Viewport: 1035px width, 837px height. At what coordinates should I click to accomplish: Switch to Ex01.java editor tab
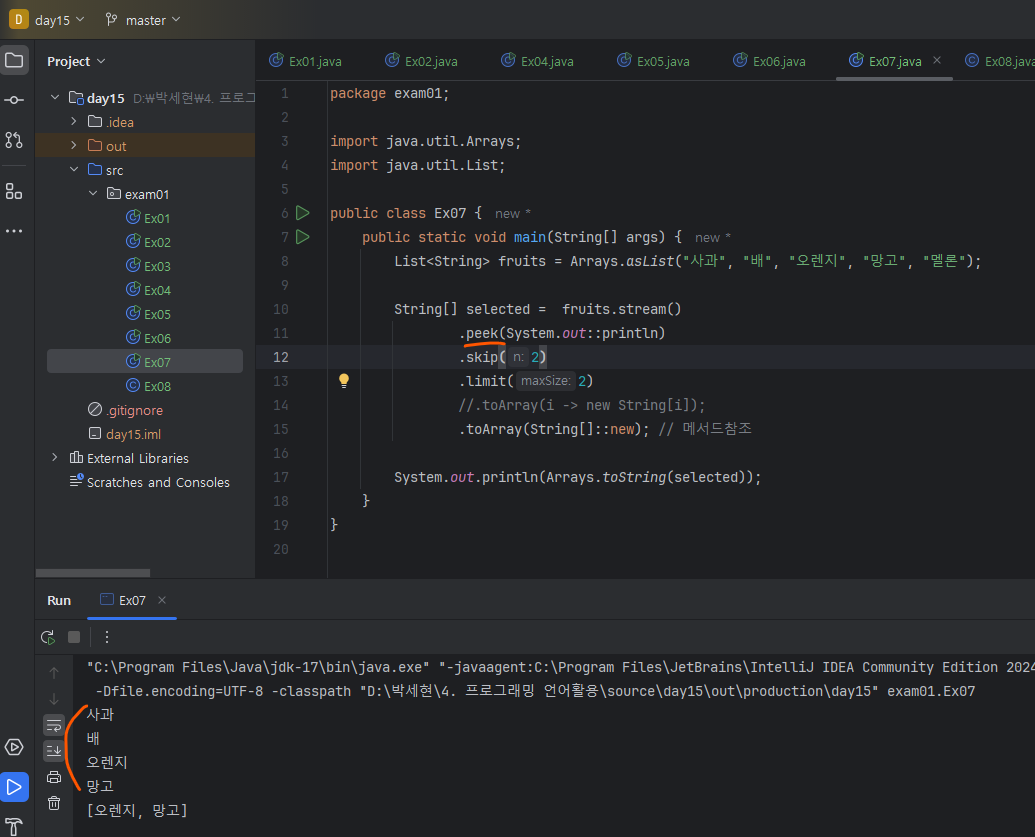[306, 61]
